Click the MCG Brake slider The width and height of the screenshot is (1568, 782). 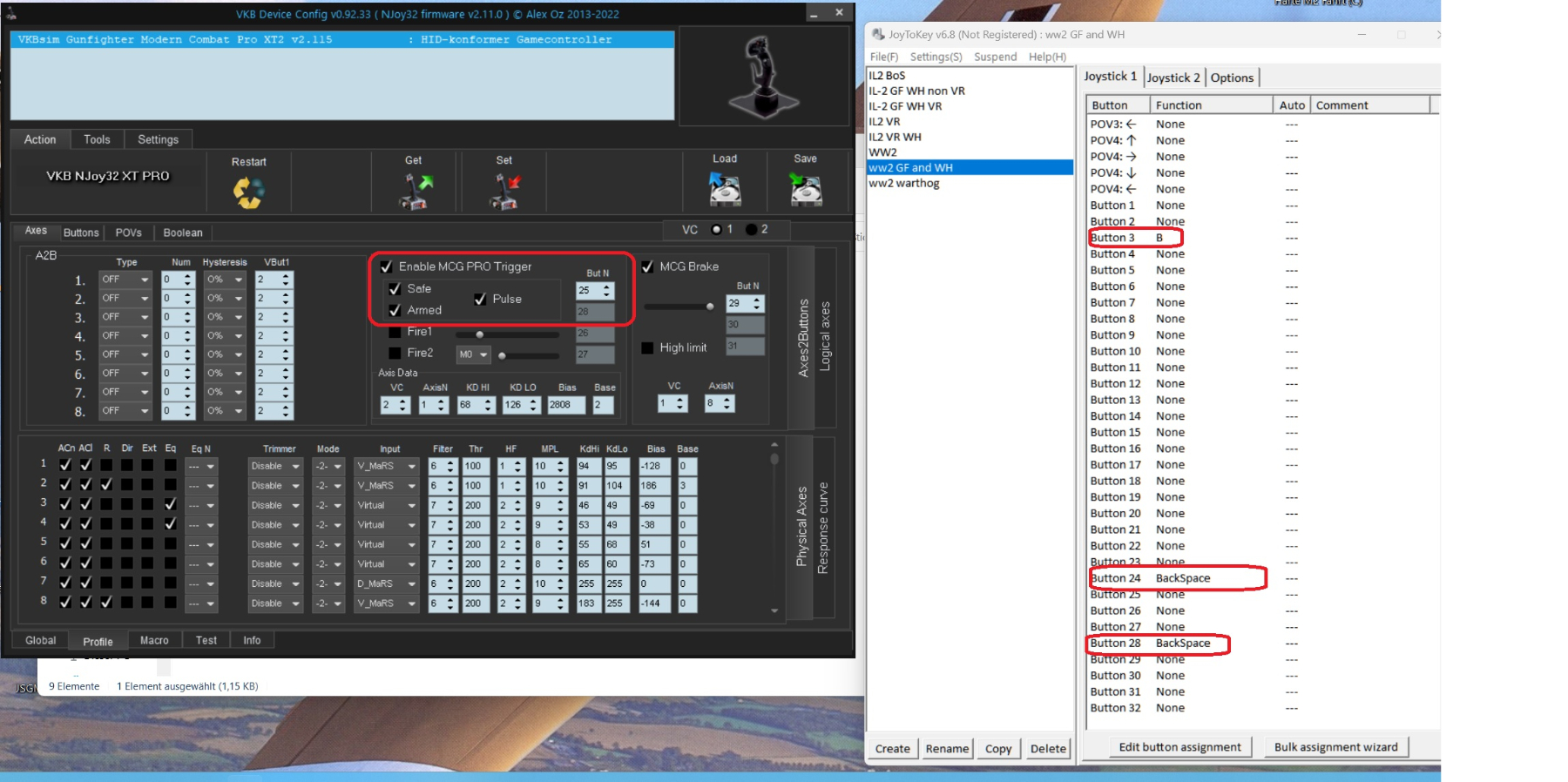(x=679, y=307)
